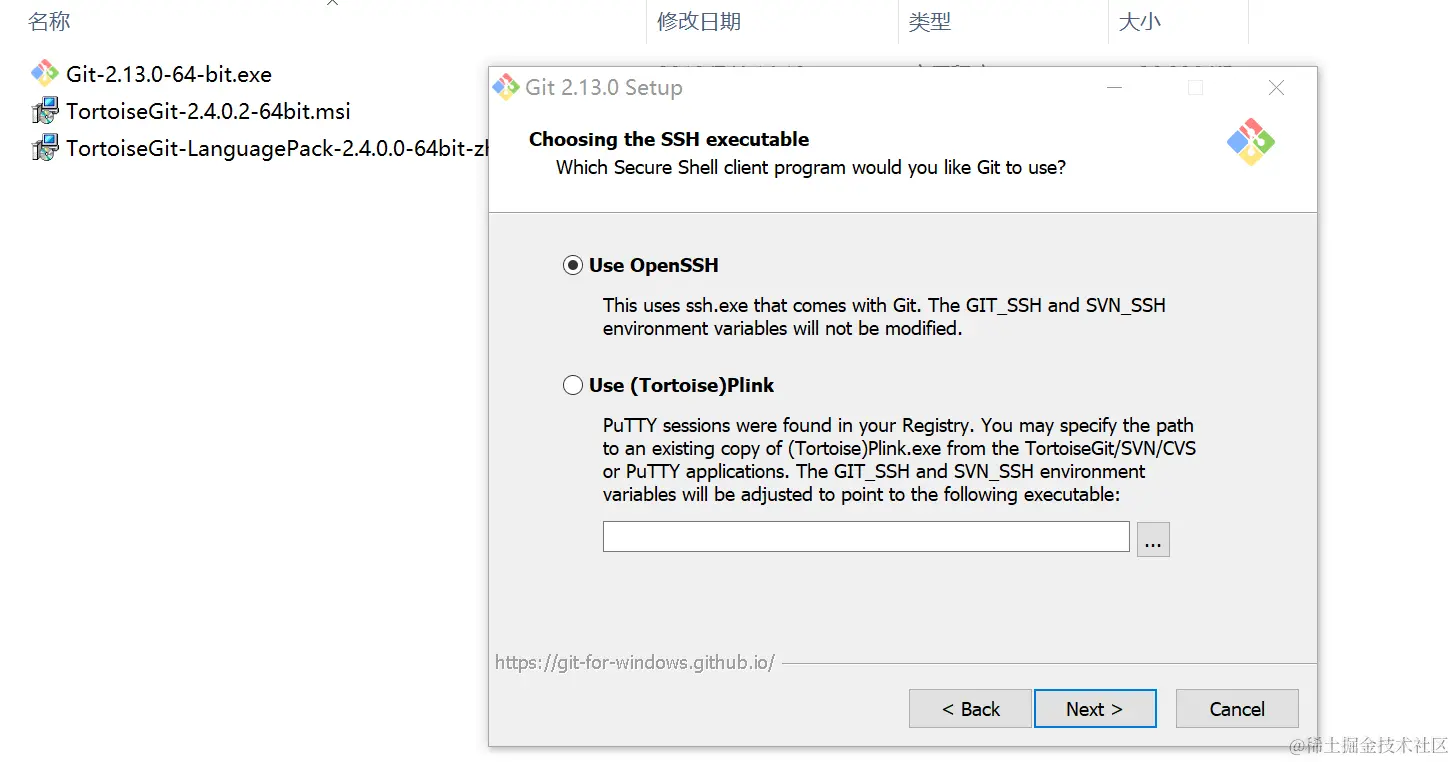Click the Git icon in the Setup title bar

(506, 87)
